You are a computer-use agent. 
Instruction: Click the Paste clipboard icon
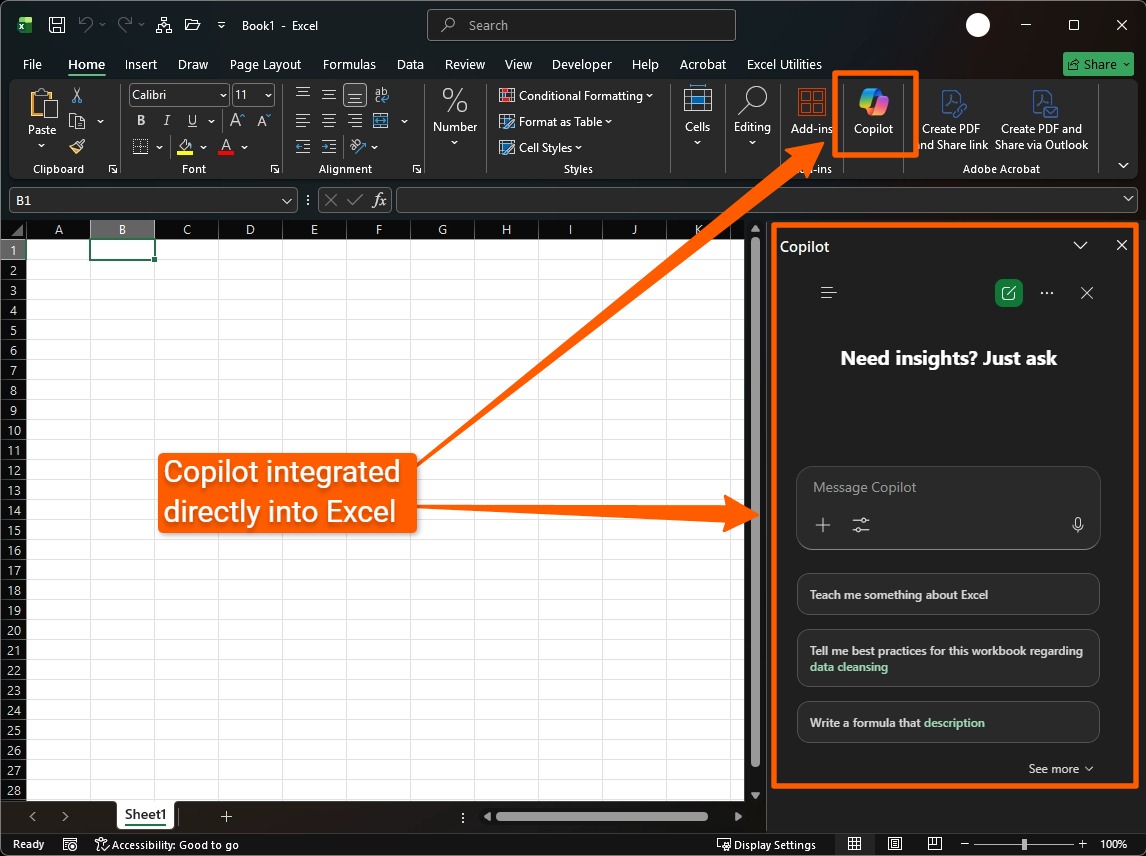click(42, 104)
